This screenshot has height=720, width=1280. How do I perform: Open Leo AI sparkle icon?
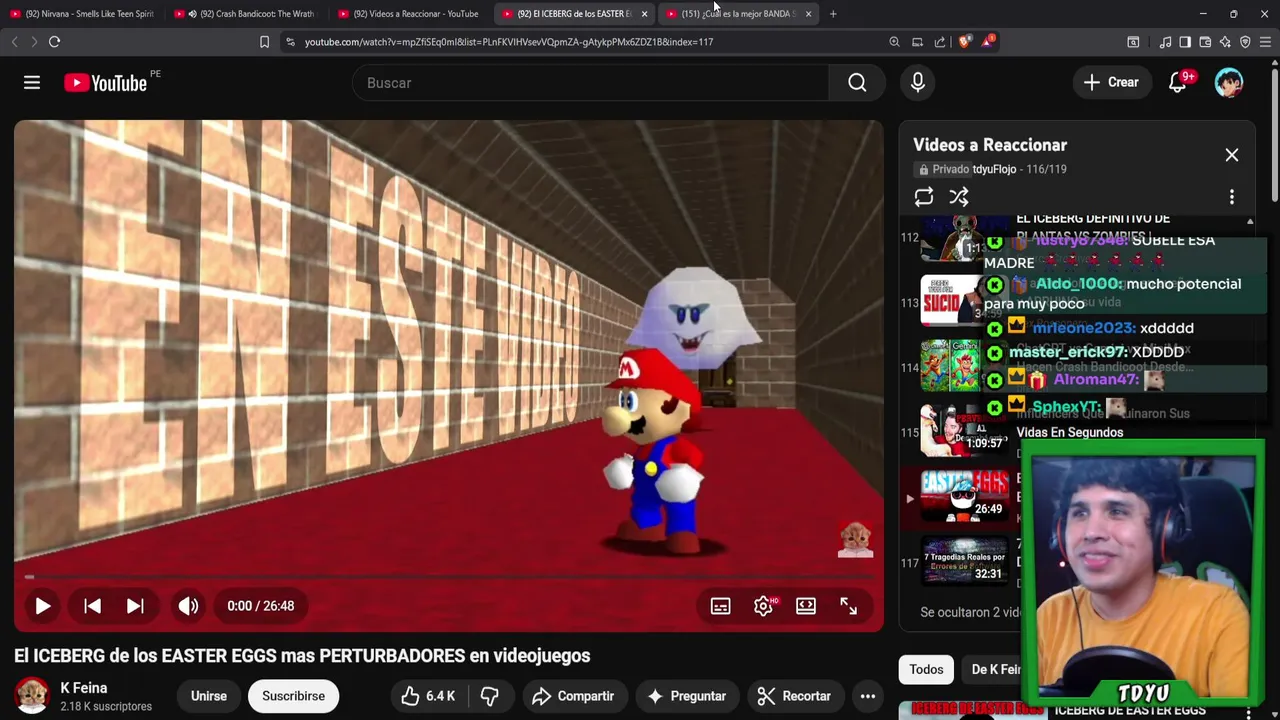click(1225, 42)
